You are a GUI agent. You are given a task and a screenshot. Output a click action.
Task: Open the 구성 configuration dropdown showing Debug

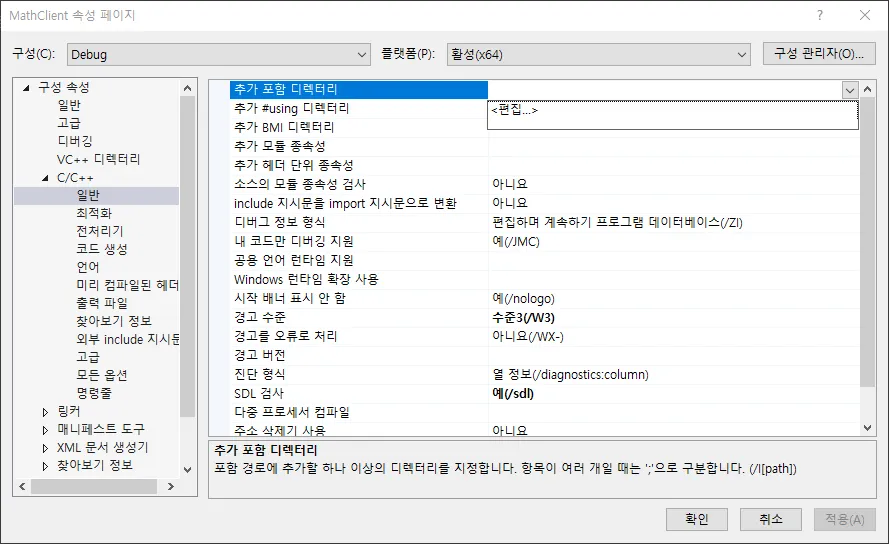point(218,54)
